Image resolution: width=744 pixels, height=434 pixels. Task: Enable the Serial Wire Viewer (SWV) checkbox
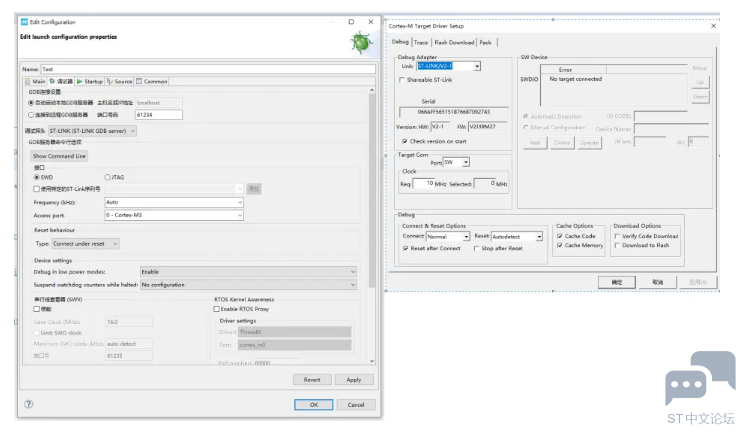click(x=37, y=309)
